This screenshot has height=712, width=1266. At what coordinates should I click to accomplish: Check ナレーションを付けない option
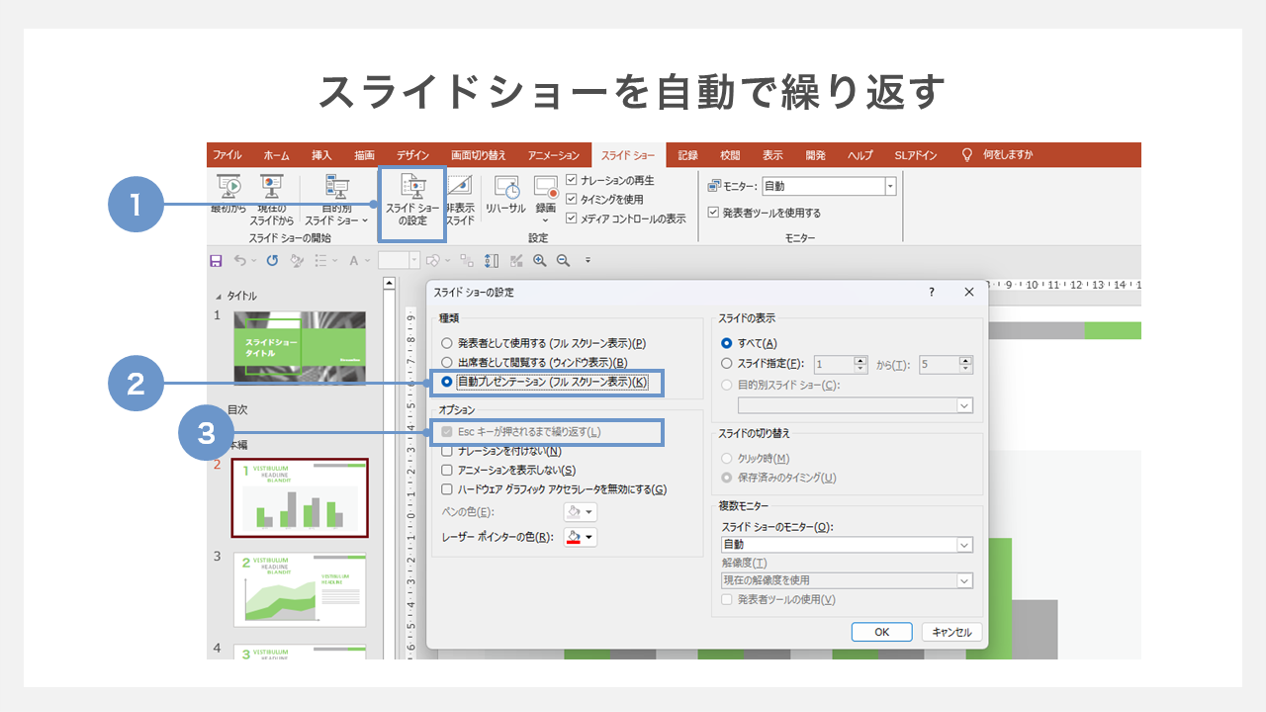[x=447, y=451]
